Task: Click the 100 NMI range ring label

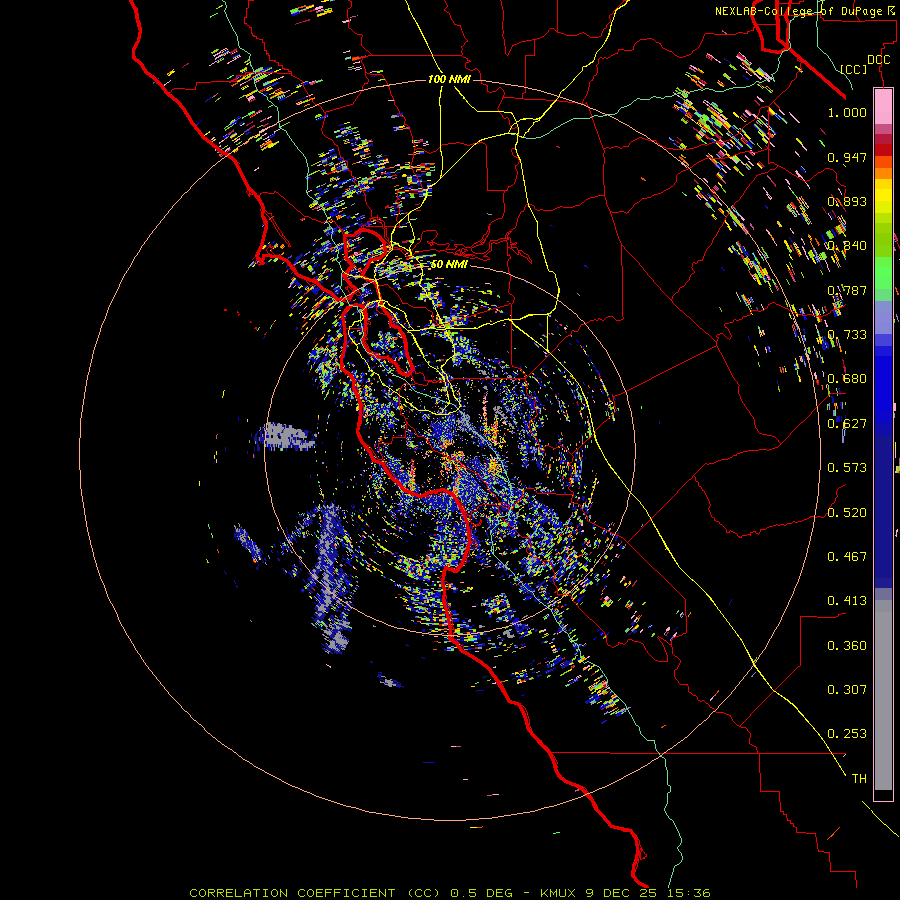Action: pos(449,79)
